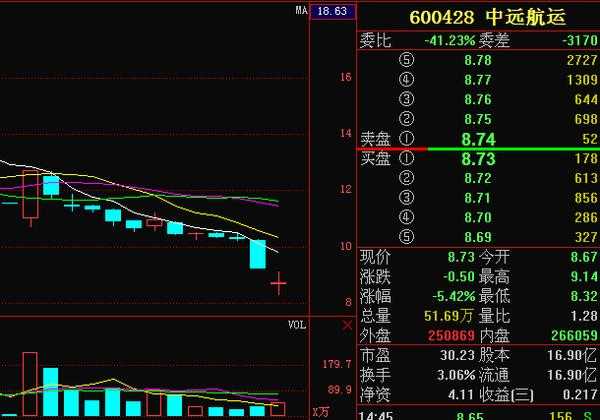
Task: Click the 涨幅 percent value -5.42%
Action: click(x=454, y=296)
